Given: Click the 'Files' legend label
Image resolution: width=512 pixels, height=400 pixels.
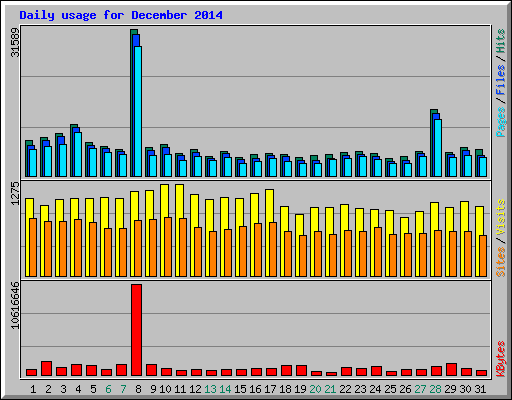Looking at the screenshot, I should click(x=500, y=80).
